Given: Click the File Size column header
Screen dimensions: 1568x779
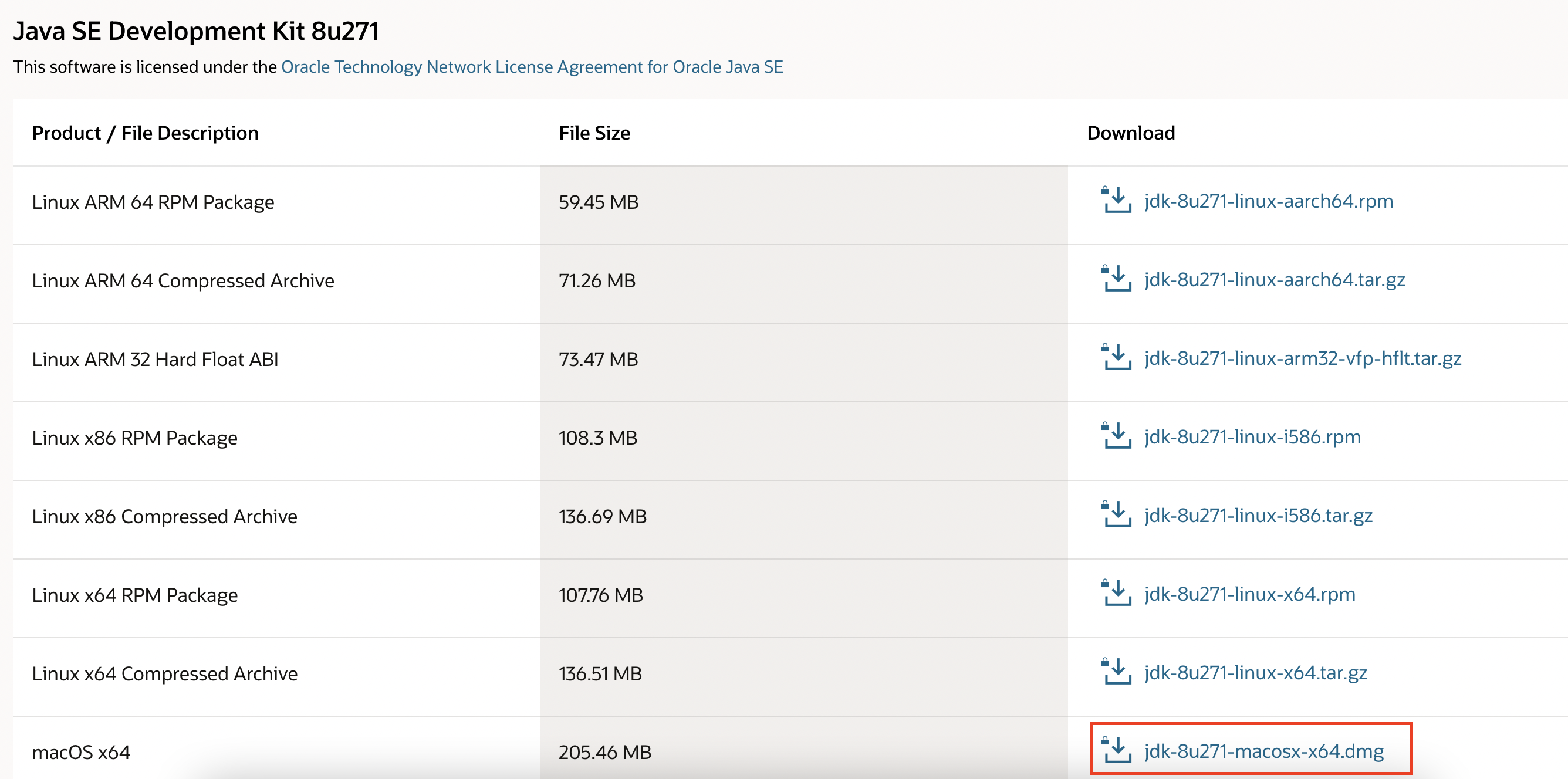Looking at the screenshot, I should (594, 133).
